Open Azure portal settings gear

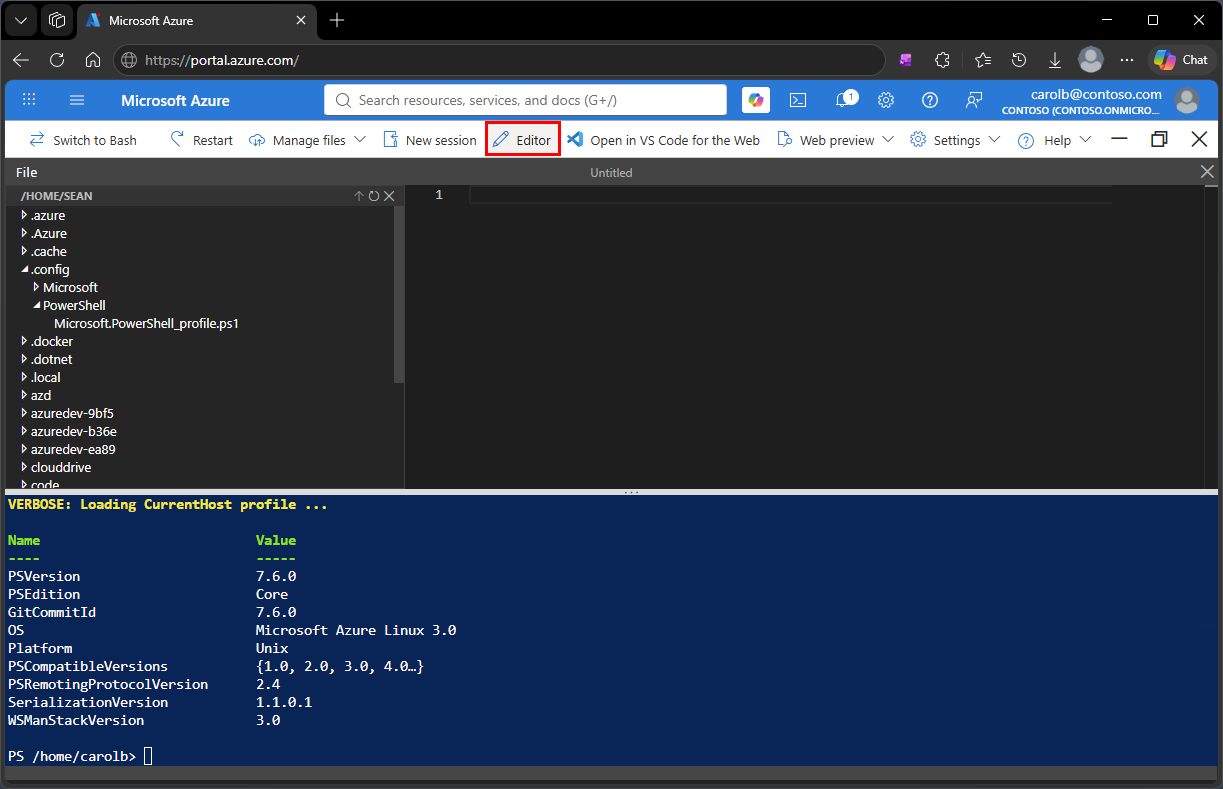tap(886, 100)
